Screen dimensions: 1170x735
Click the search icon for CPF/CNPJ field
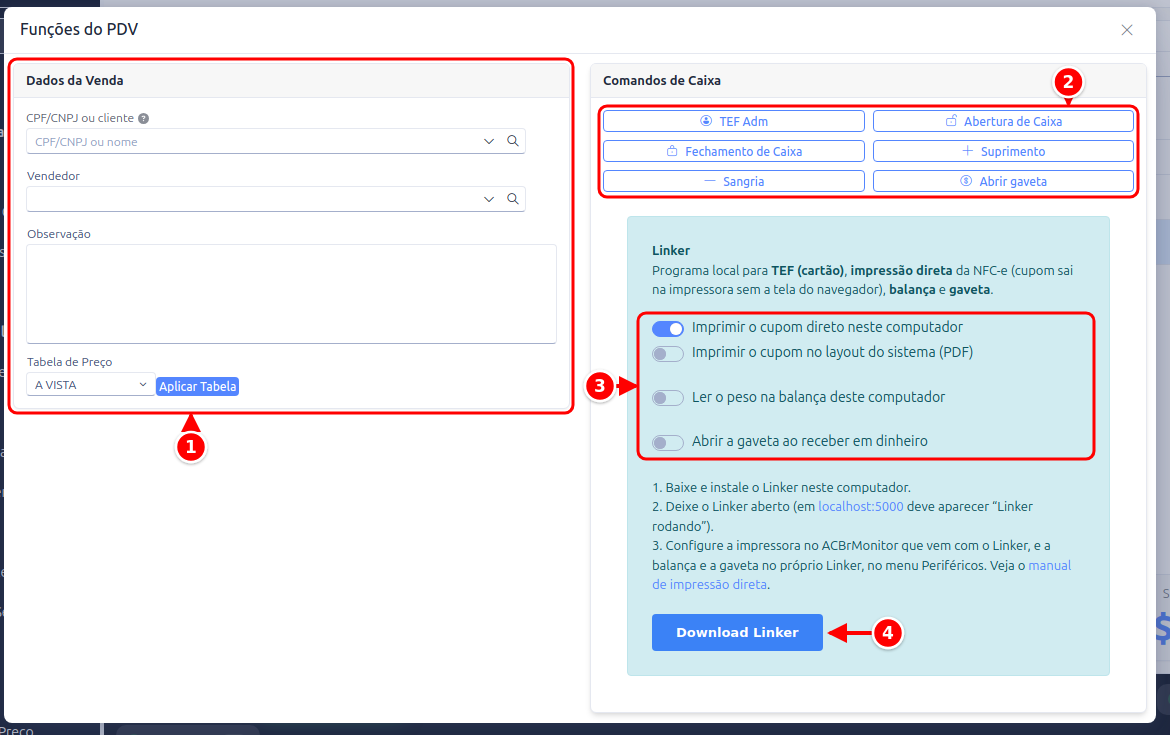tap(513, 141)
